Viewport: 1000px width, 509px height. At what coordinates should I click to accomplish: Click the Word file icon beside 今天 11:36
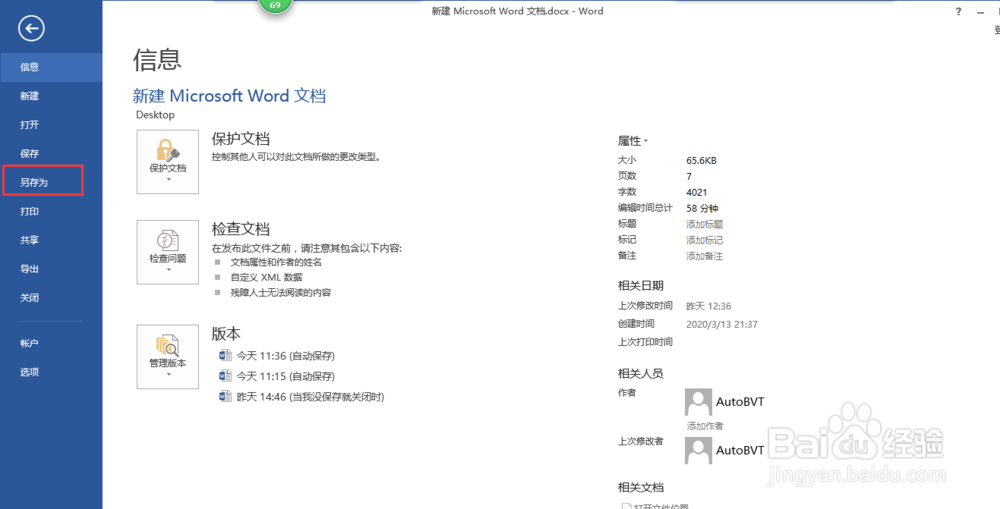pyautogui.click(x=225, y=355)
